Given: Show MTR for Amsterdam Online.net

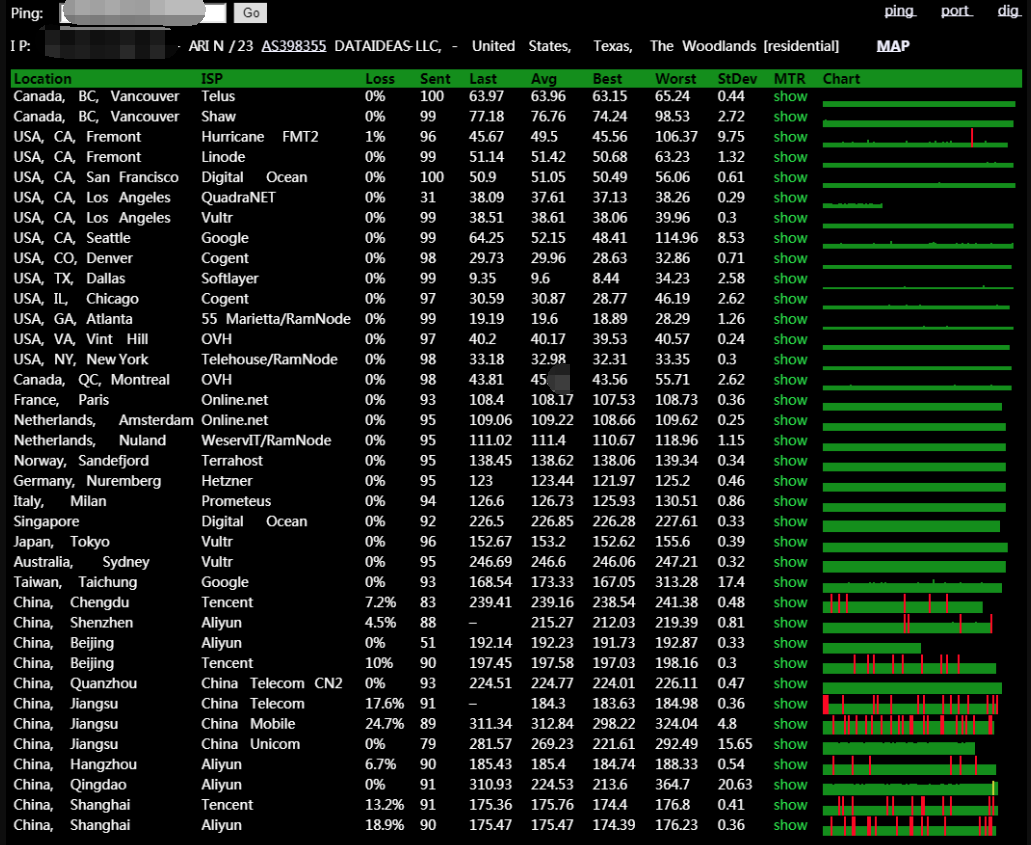Looking at the screenshot, I should coord(790,421).
